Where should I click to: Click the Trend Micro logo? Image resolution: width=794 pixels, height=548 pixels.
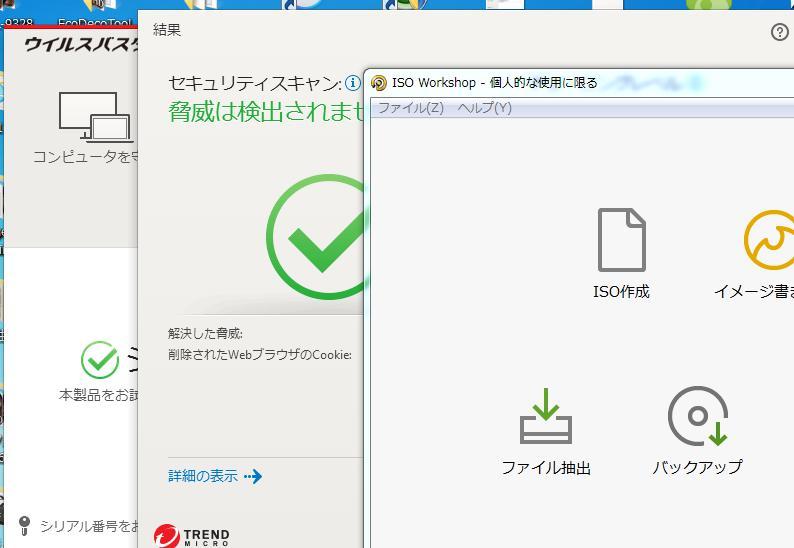[192, 536]
